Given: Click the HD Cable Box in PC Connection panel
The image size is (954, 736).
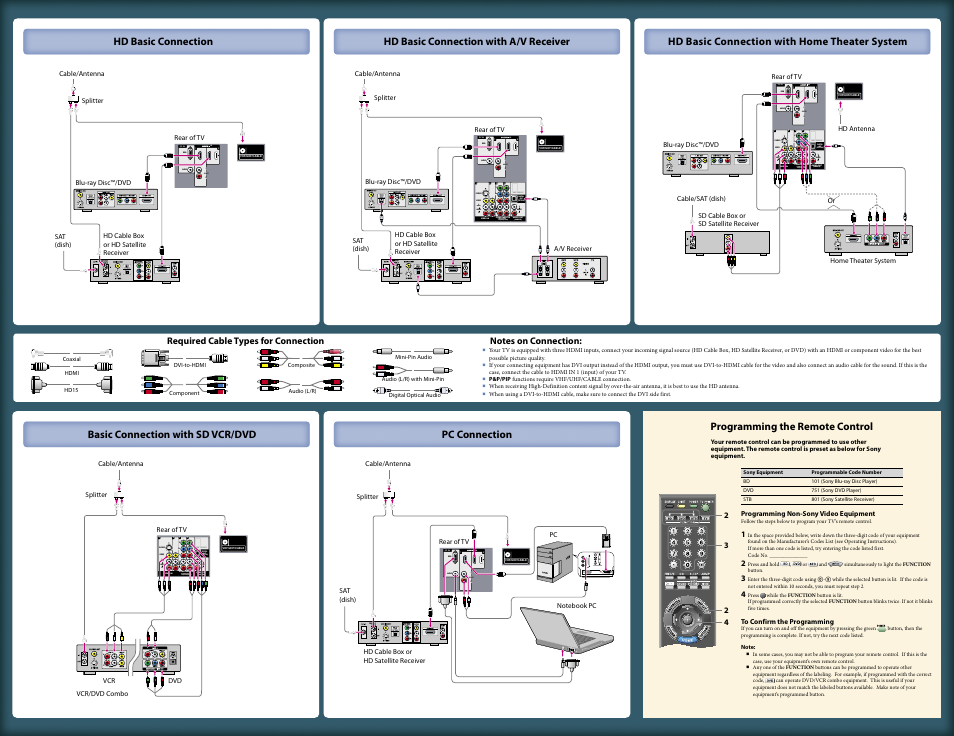Looking at the screenshot, I should (403, 633).
